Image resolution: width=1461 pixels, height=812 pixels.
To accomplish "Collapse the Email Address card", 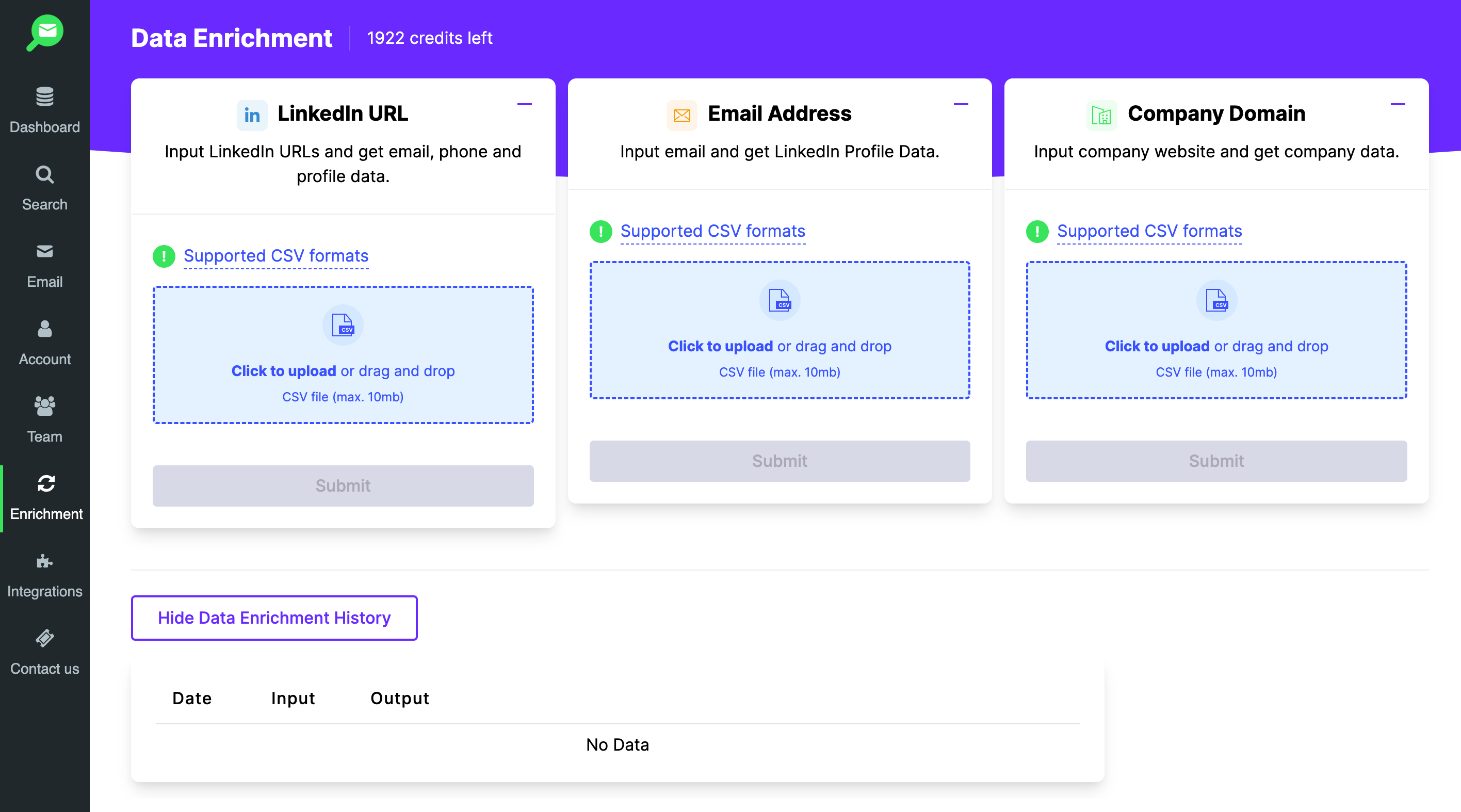I will click(960, 104).
